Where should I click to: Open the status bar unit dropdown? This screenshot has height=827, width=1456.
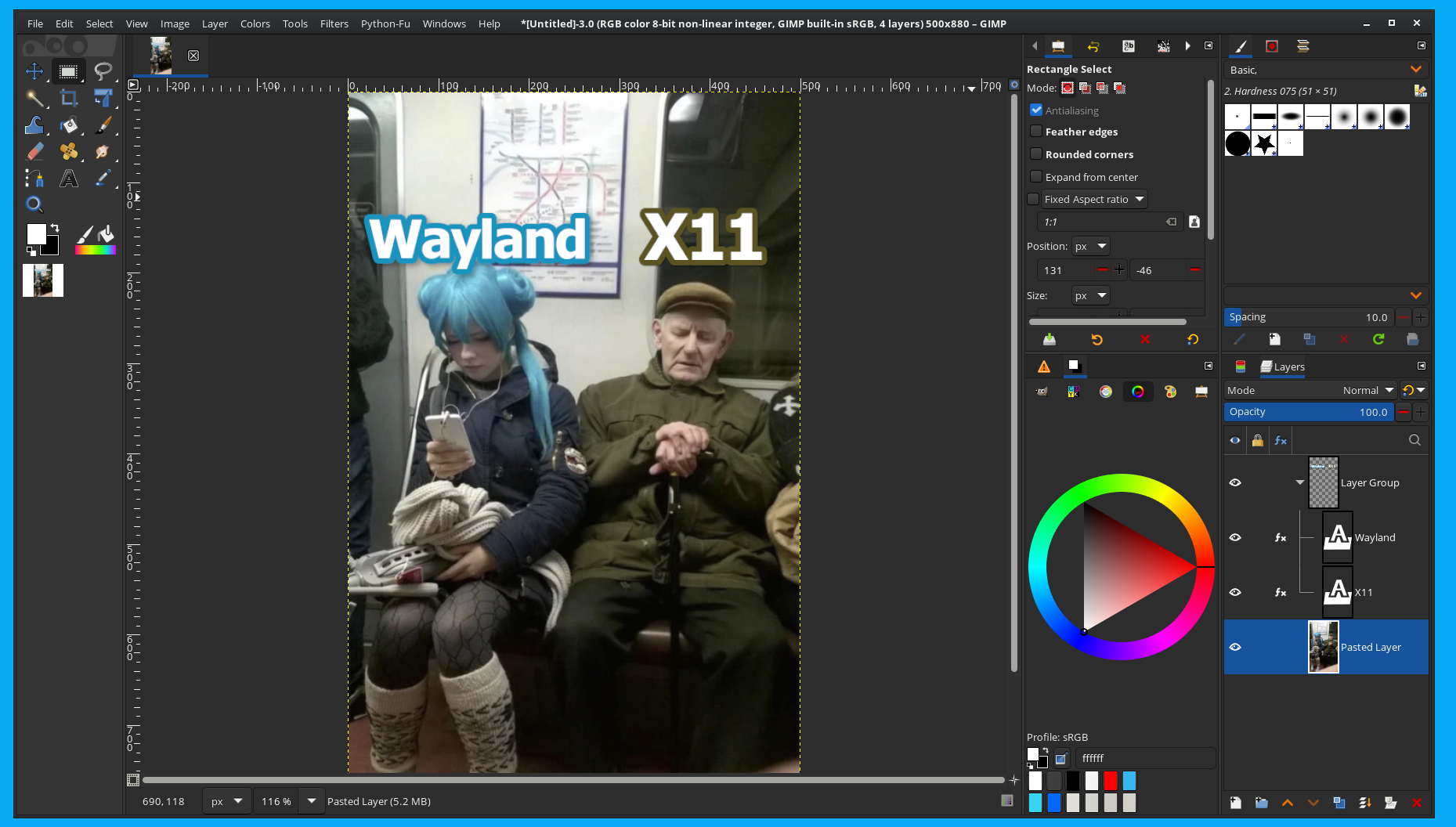click(x=226, y=801)
